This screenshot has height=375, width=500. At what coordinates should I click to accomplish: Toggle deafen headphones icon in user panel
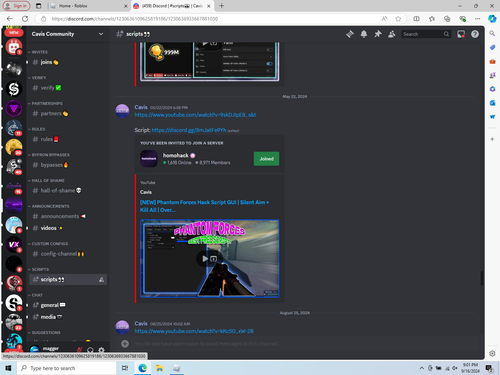click(x=90, y=350)
